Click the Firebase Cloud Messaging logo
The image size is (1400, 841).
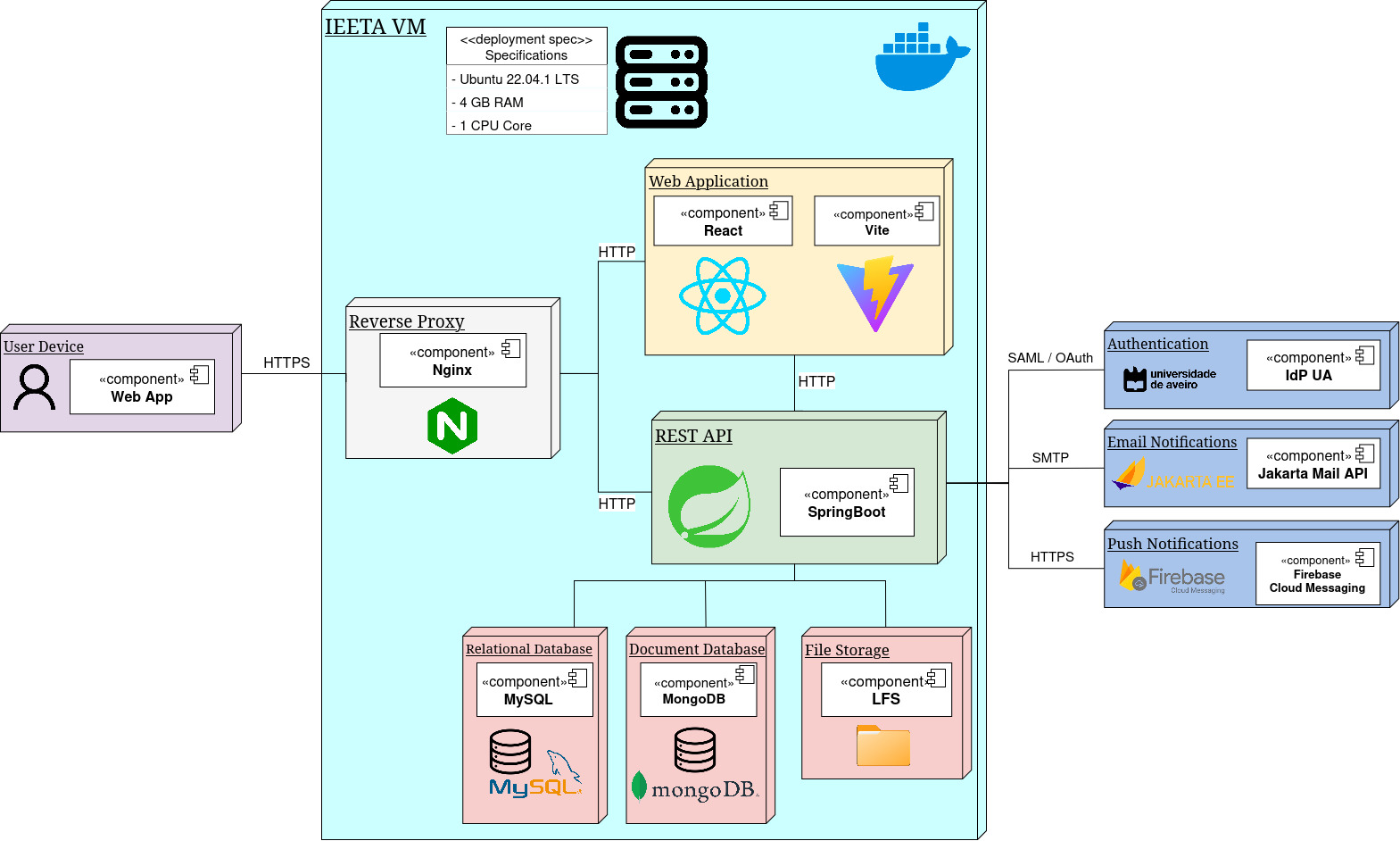coord(1172,577)
